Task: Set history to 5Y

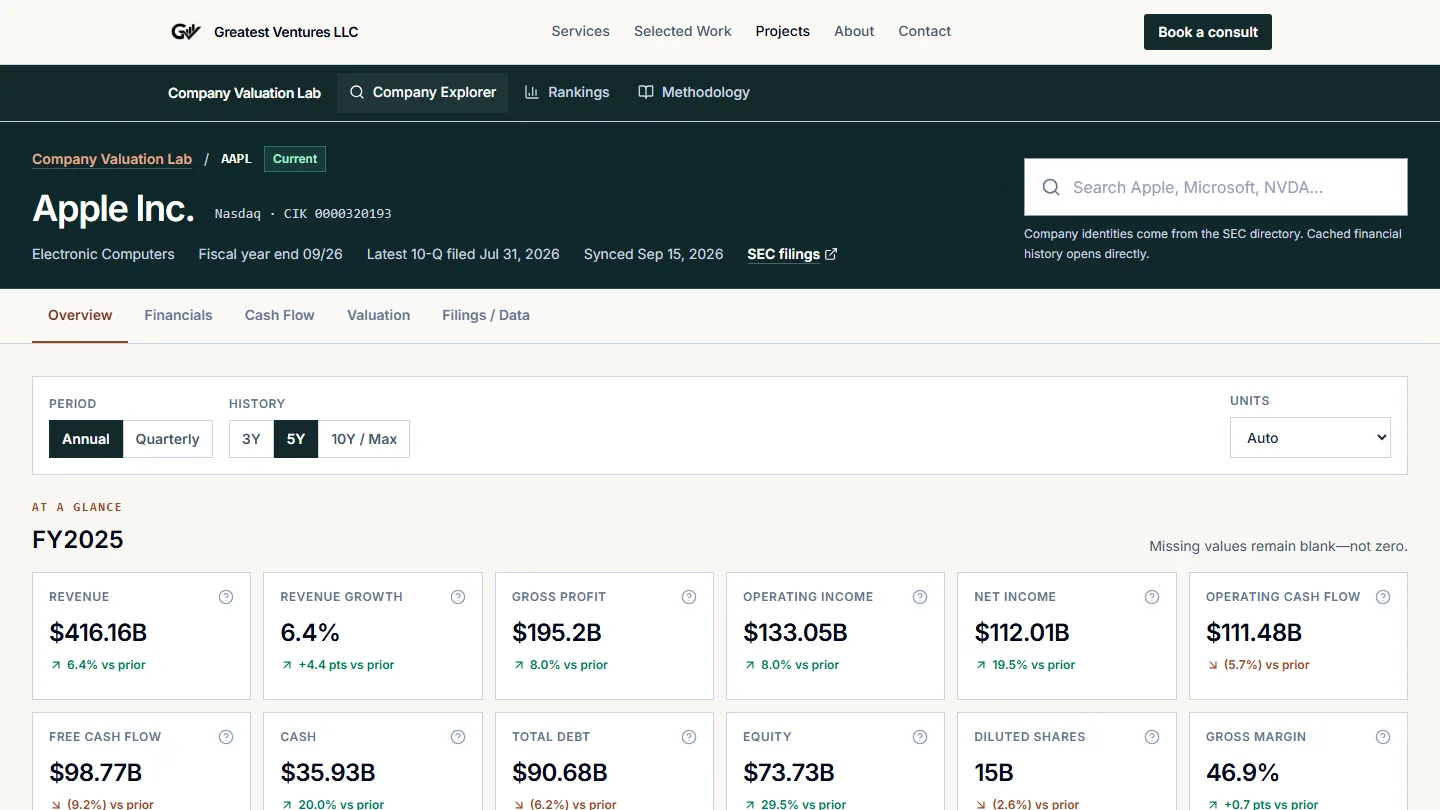Action: tap(296, 439)
